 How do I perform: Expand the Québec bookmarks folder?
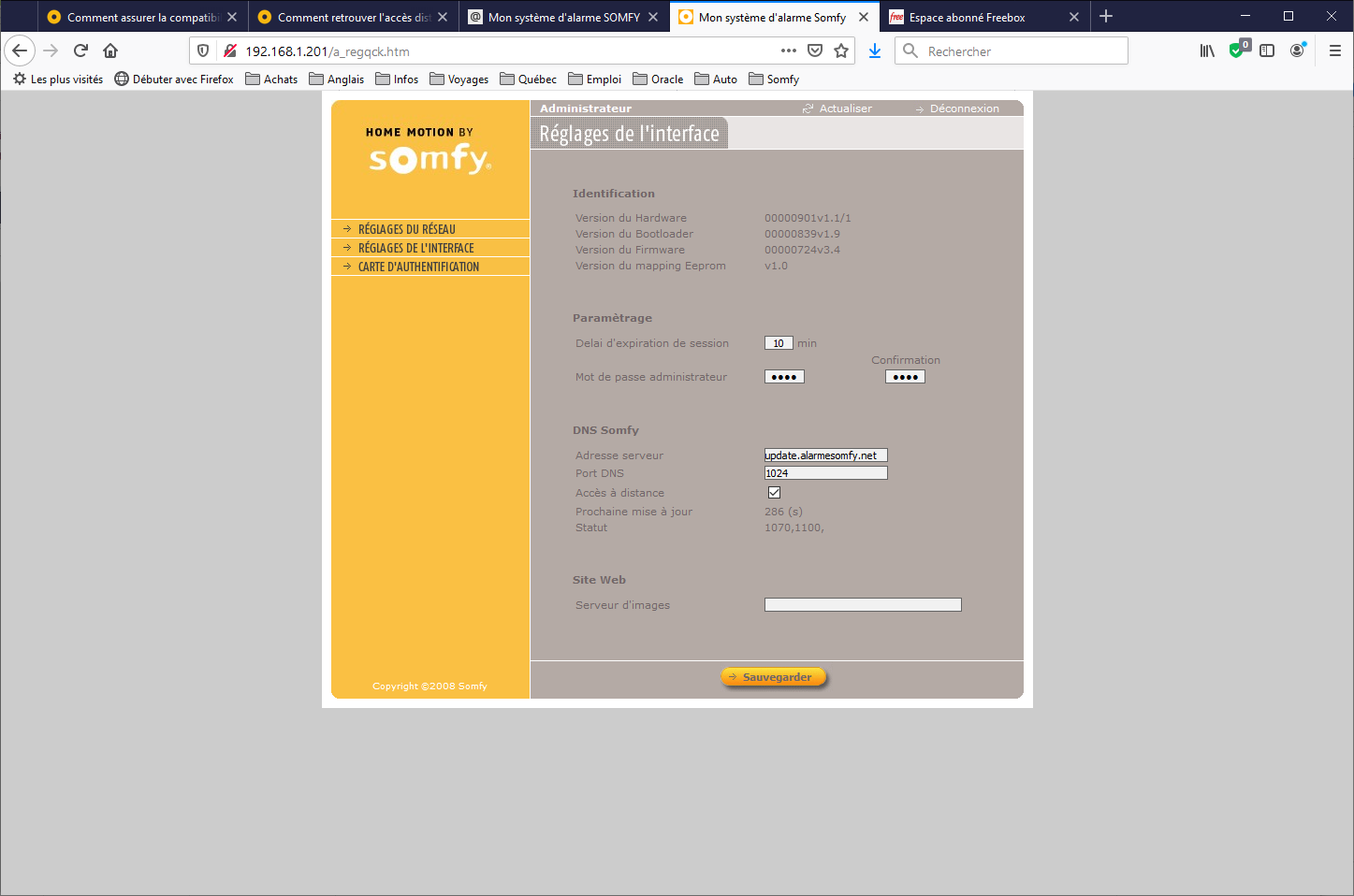[528, 79]
